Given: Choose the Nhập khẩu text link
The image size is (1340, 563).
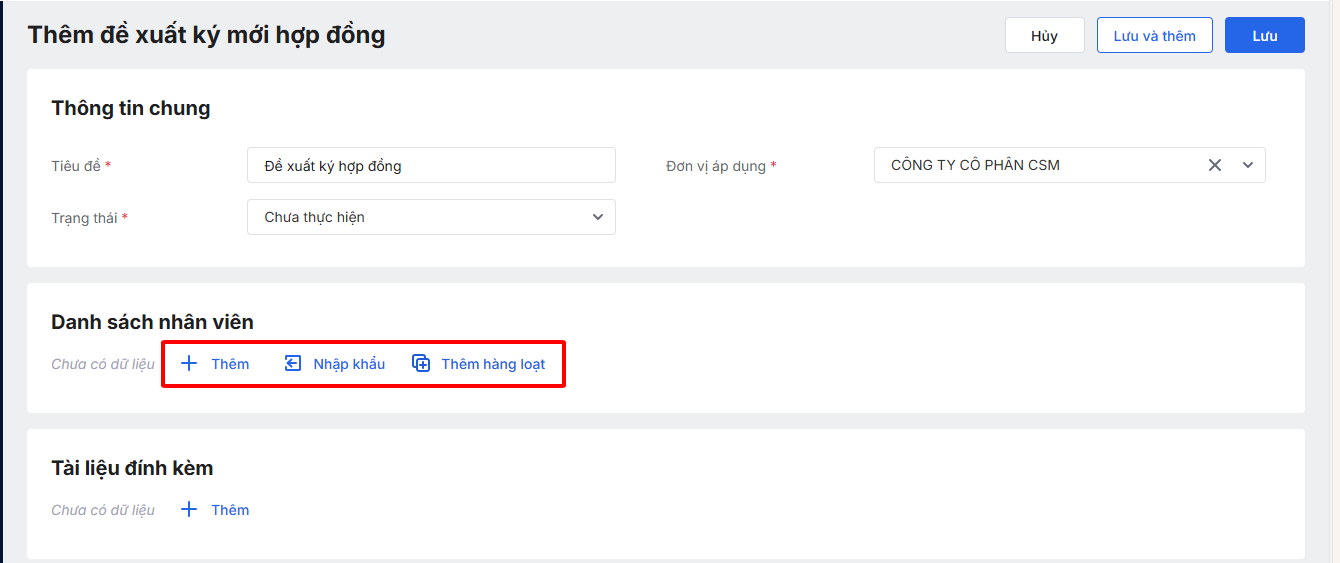Looking at the screenshot, I should coord(349,364).
